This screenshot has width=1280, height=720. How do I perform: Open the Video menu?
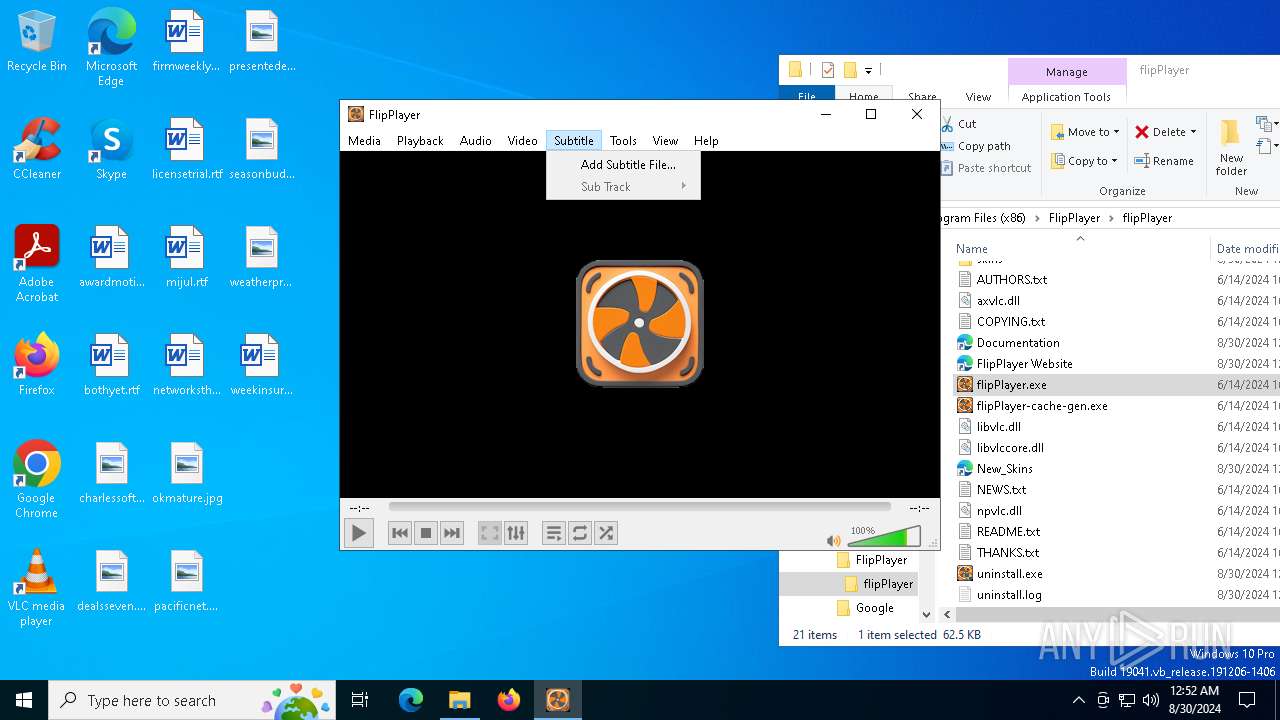522,141
